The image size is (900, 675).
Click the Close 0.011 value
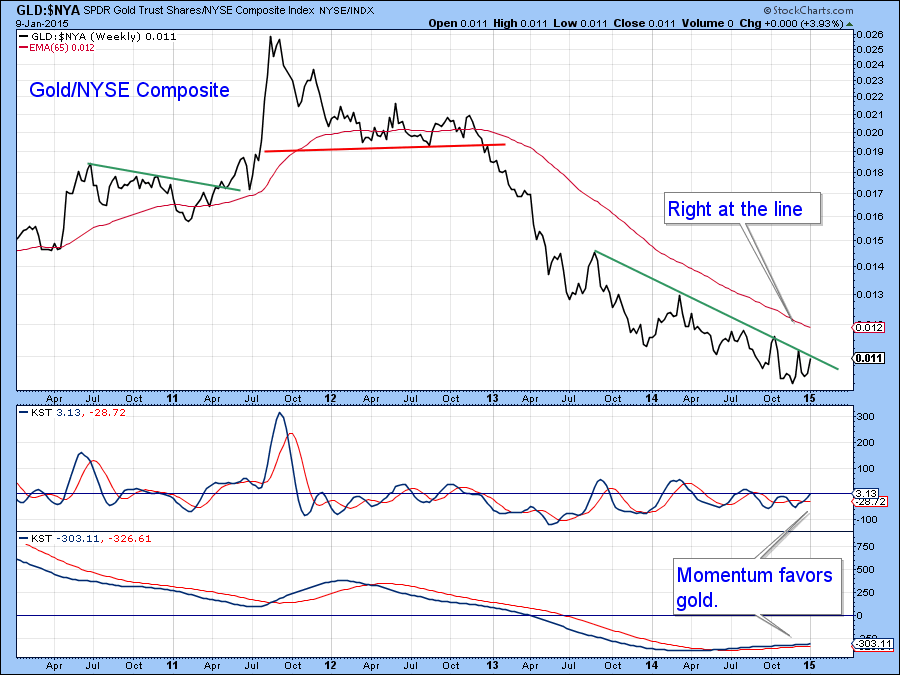[644, 24]
